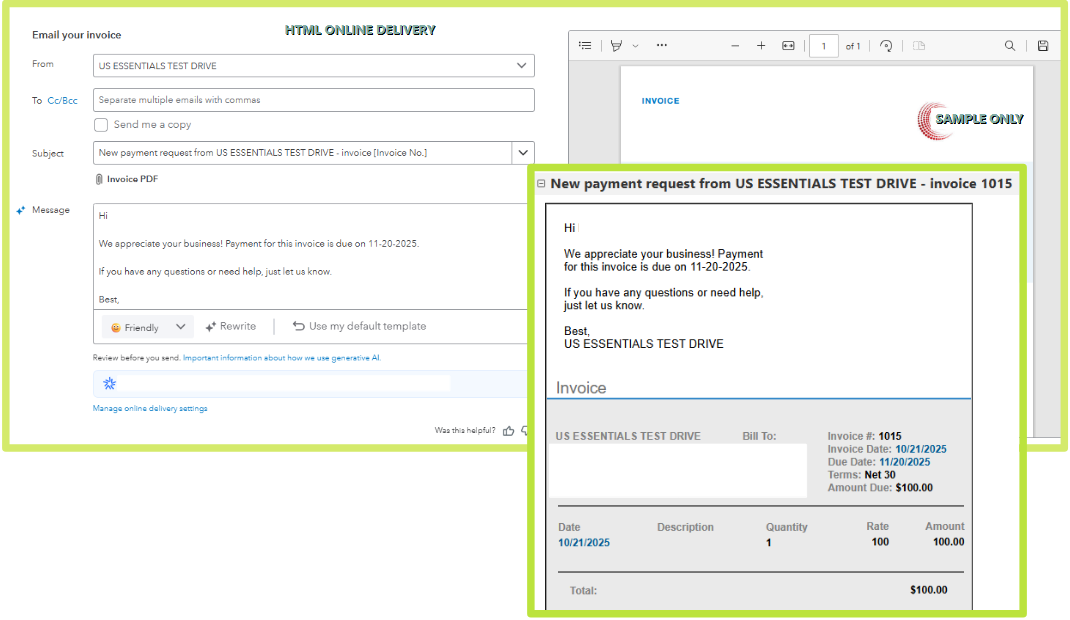This screenshot has height=620, width=1070.
Task: Click into the To email address field
Action: point(314,100)
